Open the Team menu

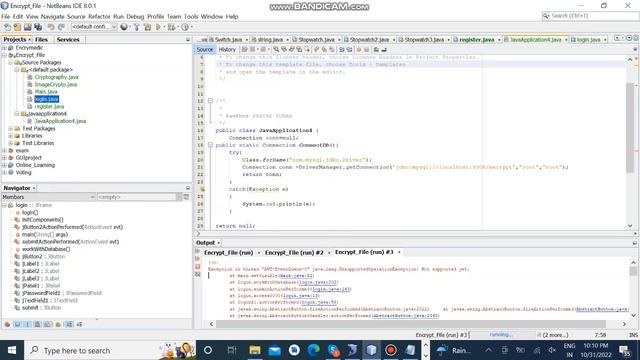click(x=174, y=16)
